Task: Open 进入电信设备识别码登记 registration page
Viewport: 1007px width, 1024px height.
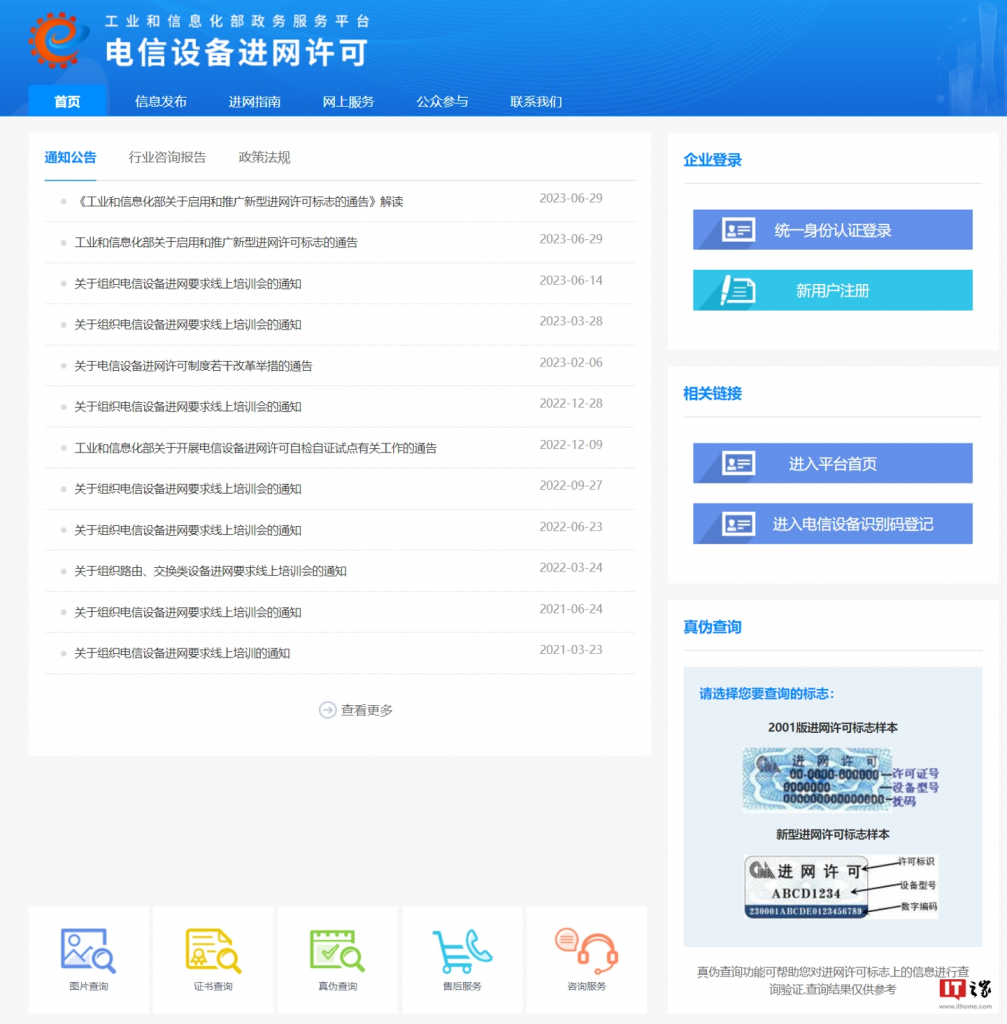Action: 832,523
